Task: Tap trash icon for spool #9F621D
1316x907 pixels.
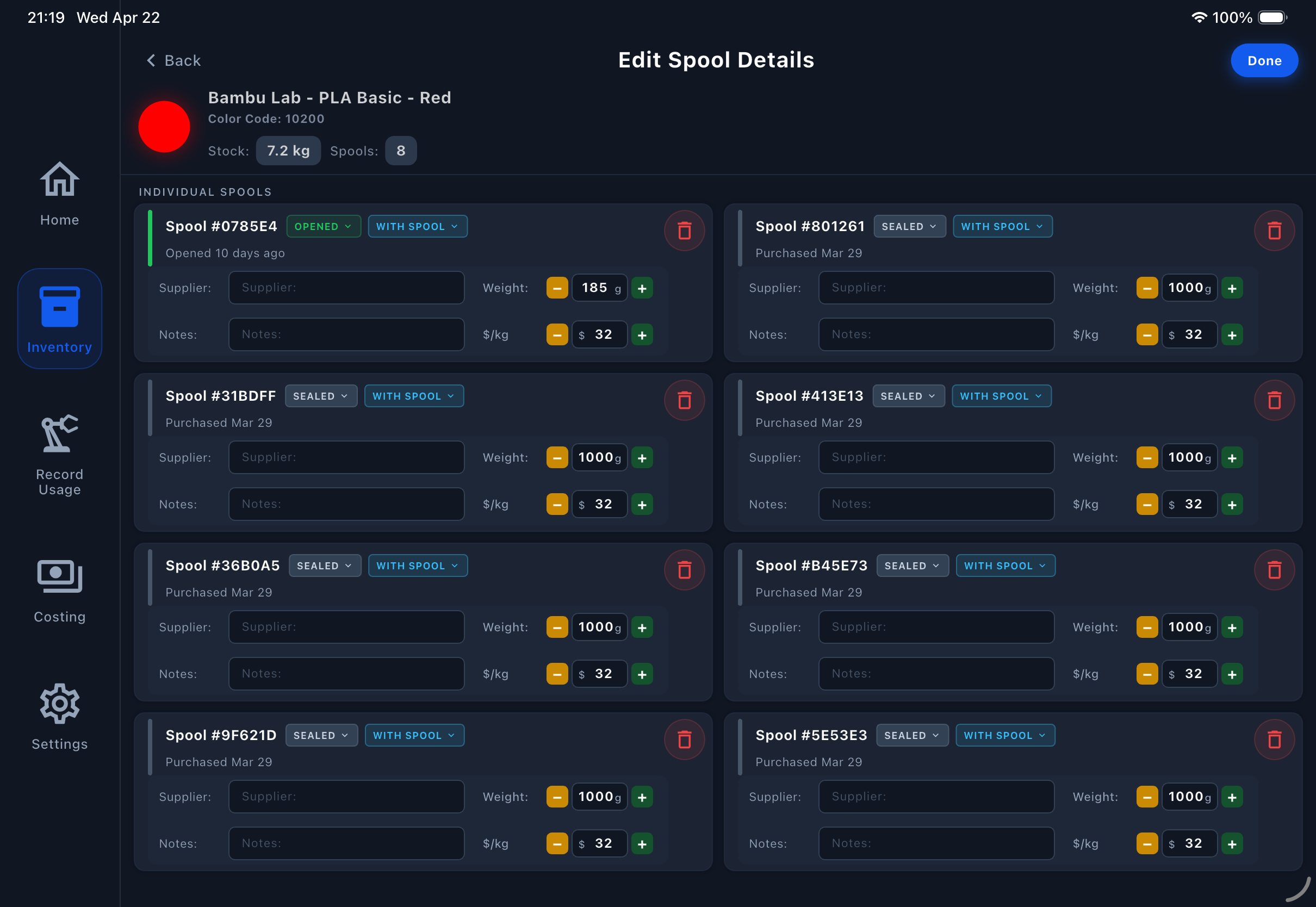Action: click(684, 740)
